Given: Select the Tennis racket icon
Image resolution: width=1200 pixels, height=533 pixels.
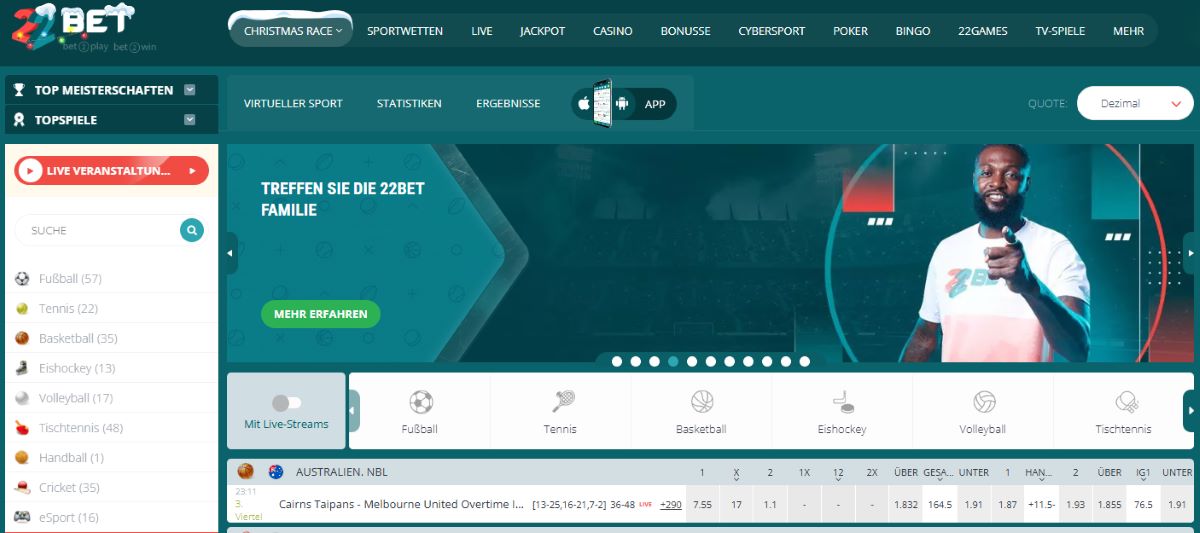Looking at the screenshot, I should 562,402.
